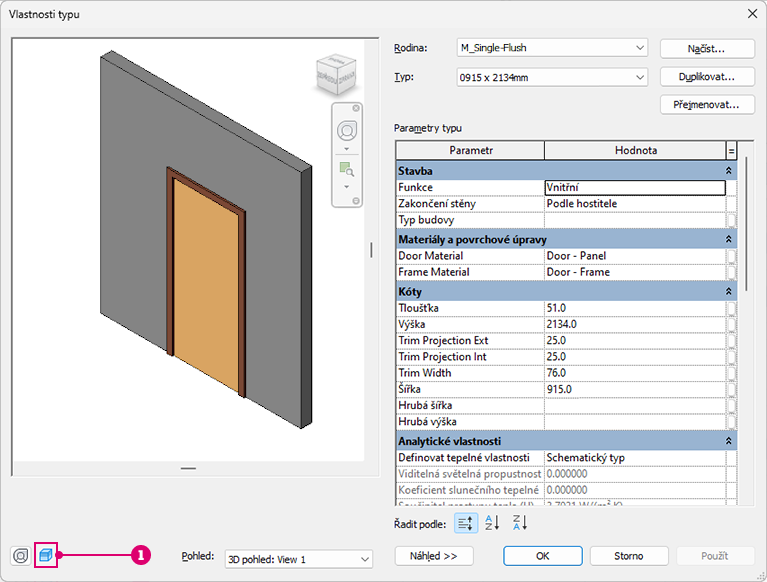Click the Definovat tepelné vlastnosti value
This screenshot has height=582, width=767.
635,458
